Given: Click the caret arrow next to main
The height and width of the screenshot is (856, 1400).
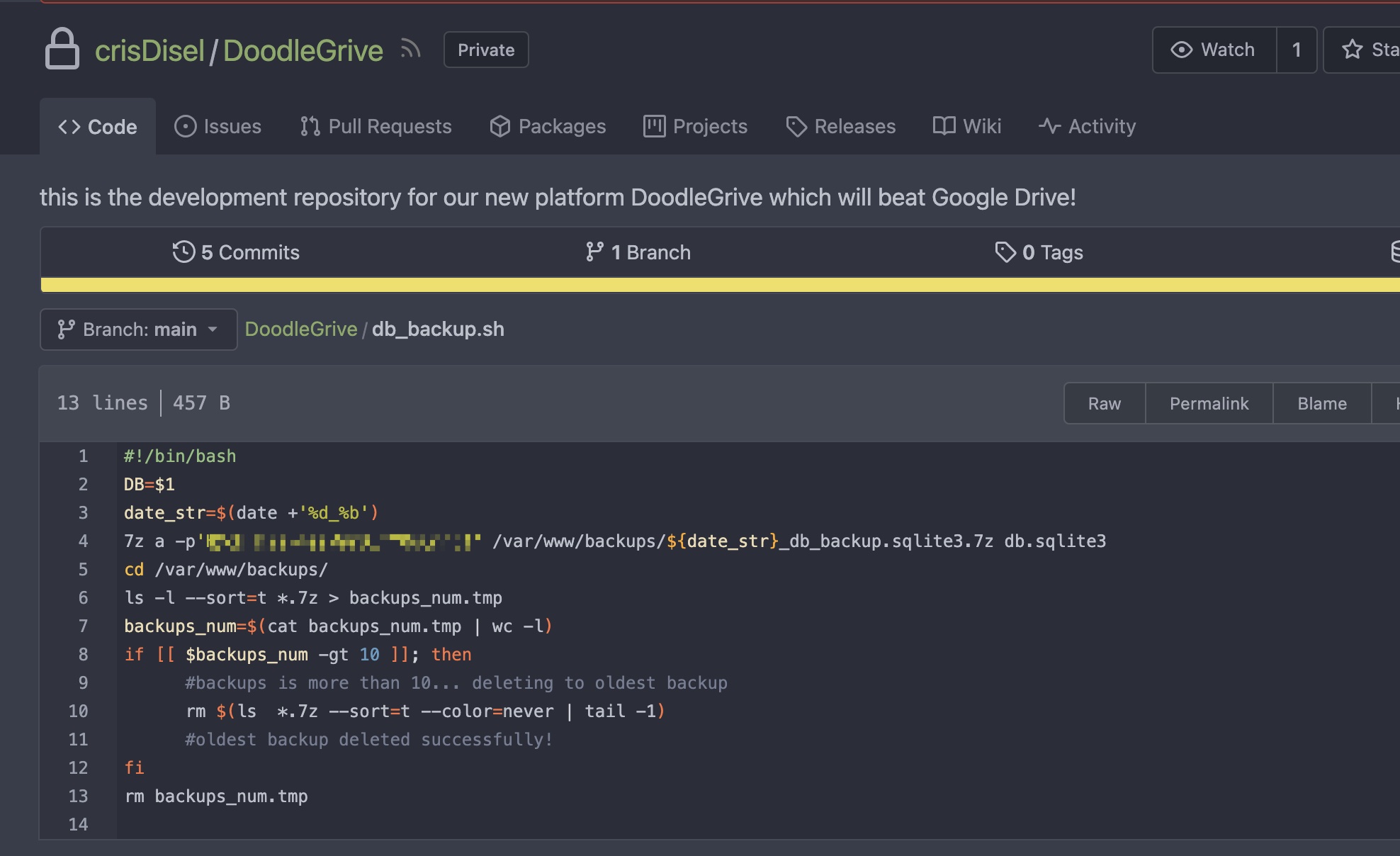Looking at the screenshot, I should point(213,330).
